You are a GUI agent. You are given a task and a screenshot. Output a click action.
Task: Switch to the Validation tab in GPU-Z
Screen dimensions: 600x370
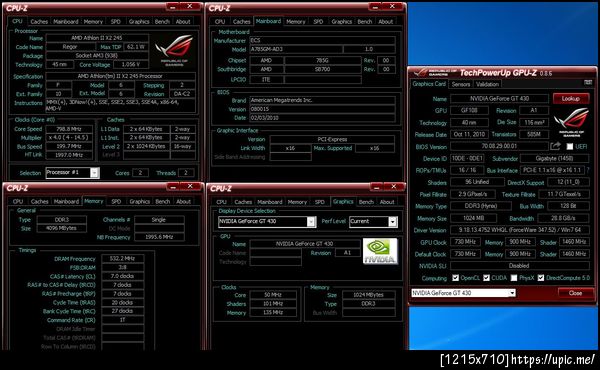[x=487, y=84]
